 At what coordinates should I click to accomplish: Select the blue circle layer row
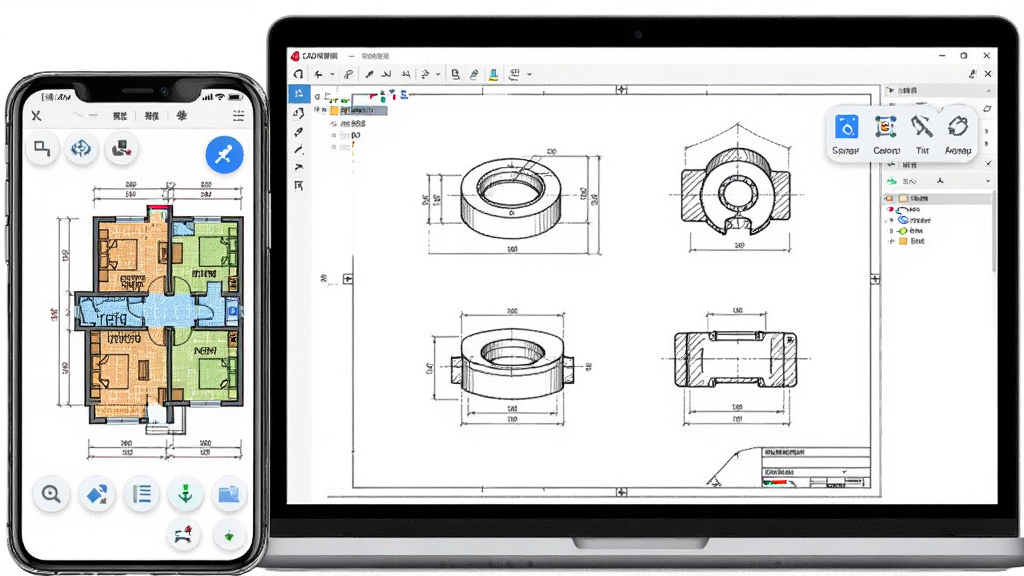pos(914,220)
